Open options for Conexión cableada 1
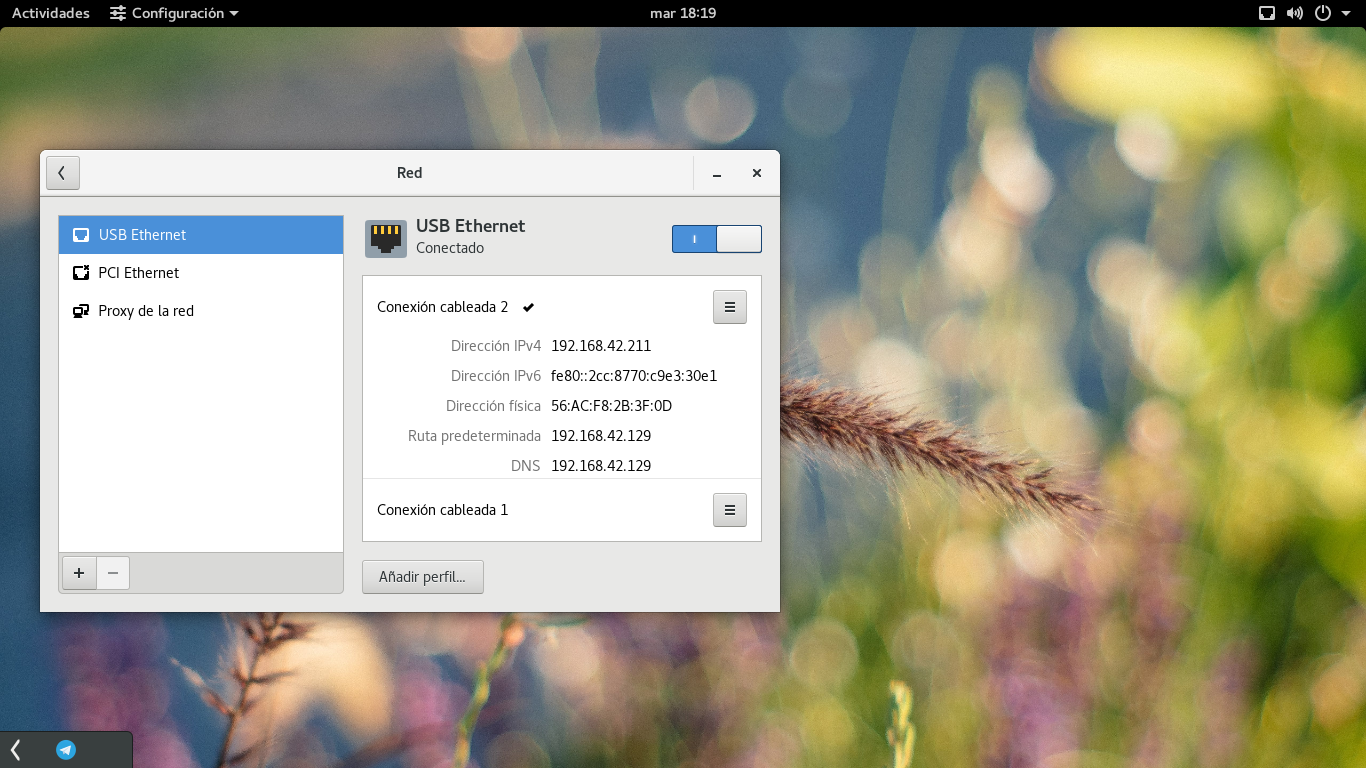1366x768 pixels. 730,510
